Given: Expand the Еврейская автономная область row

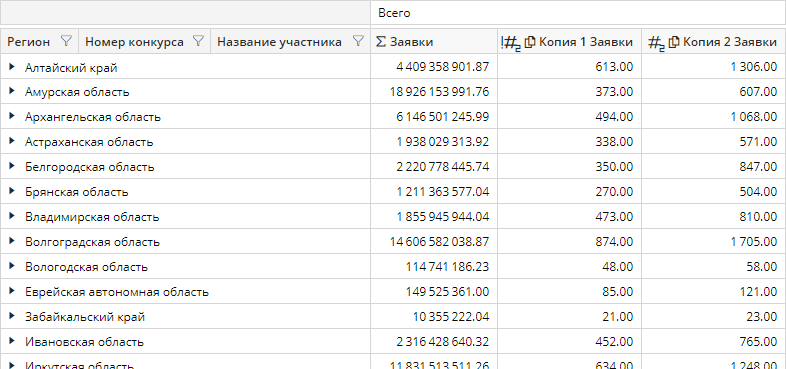Looking at the screenshot, I should pos(12,291).
